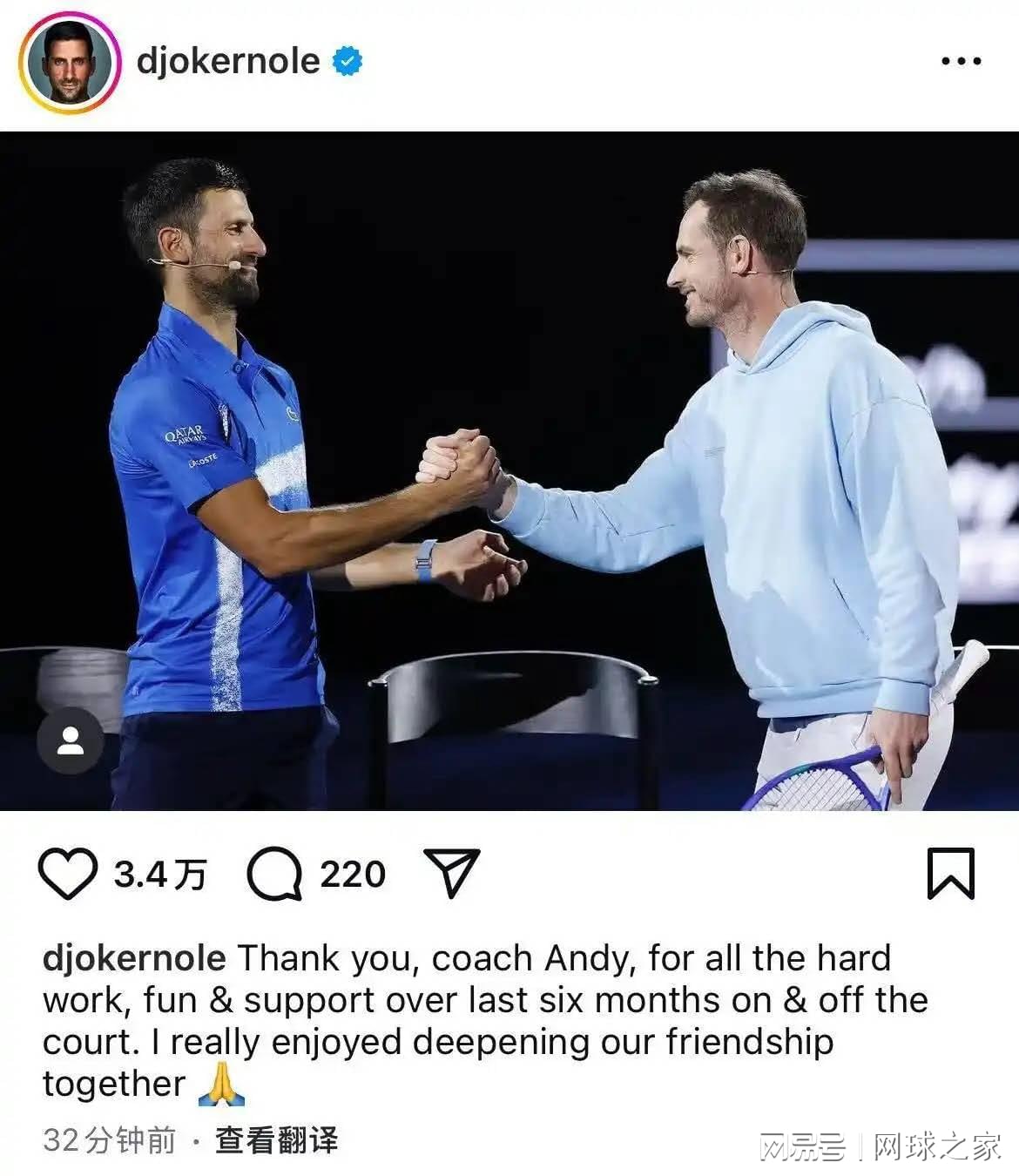Click the 网球之家 watermark text
This screenshot has height=1176, width=1019.
(x=937, y=1147)
